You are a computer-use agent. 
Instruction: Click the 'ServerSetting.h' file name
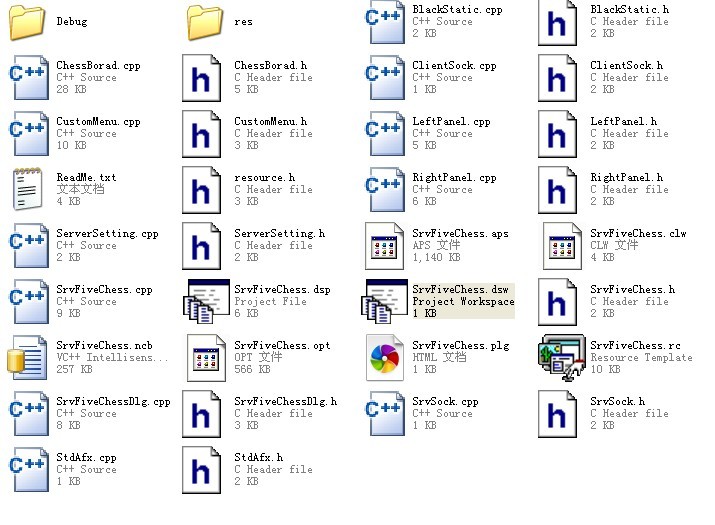[280, 234]
